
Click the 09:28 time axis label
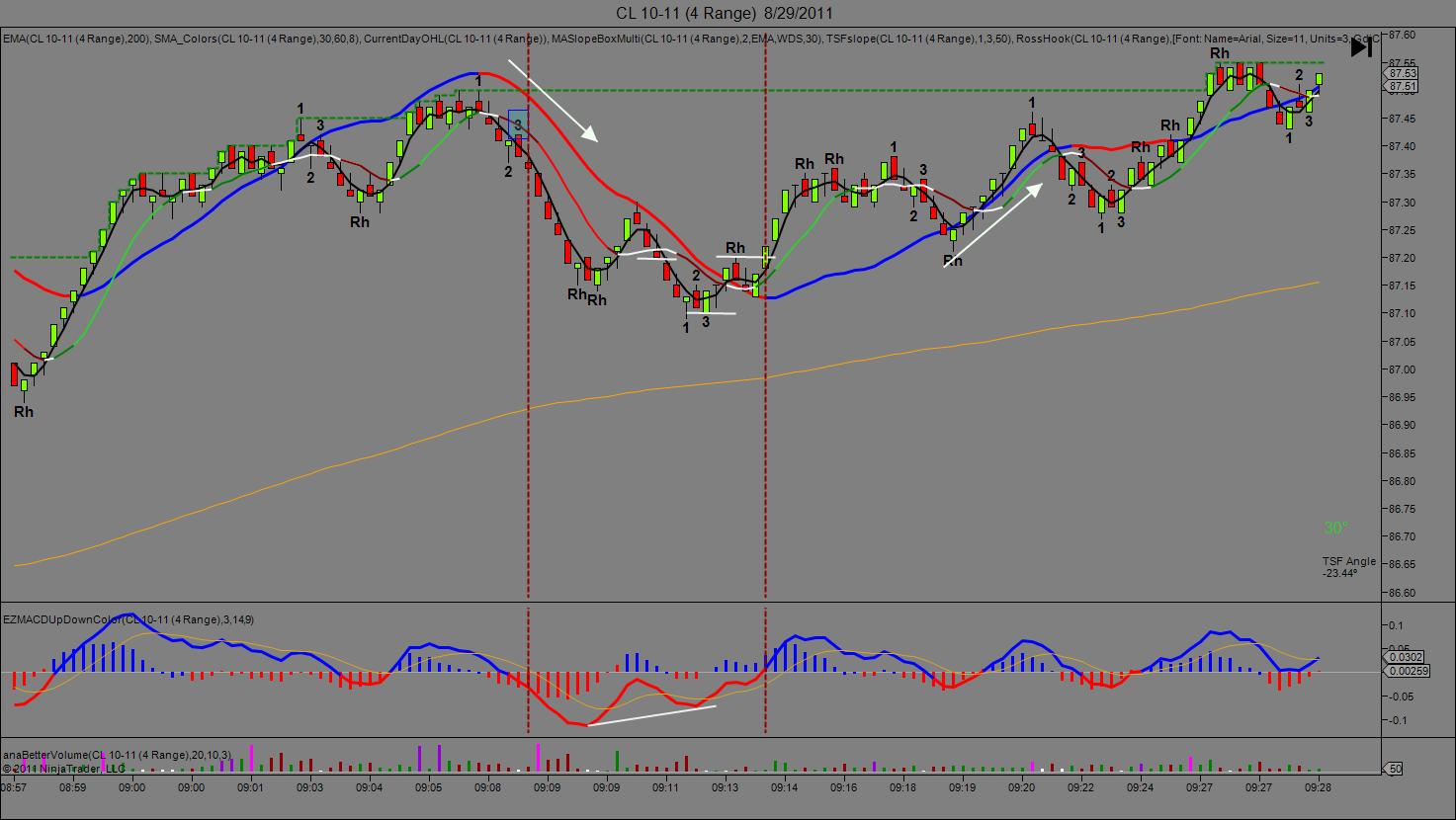click(1318, 788)
